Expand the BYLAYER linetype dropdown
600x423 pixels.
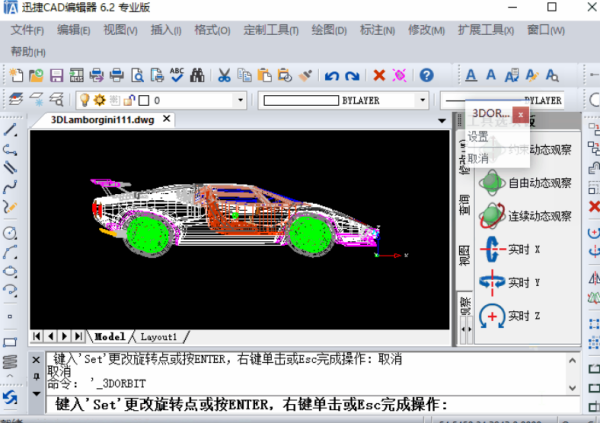tap(424, 100)
